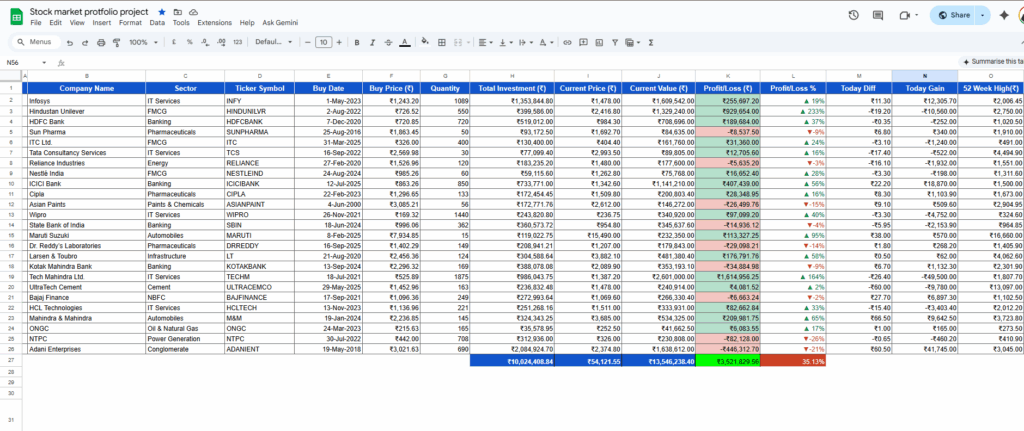Open the Format menu
This screenshot has width=1024, height=431.
click(130, 22)
